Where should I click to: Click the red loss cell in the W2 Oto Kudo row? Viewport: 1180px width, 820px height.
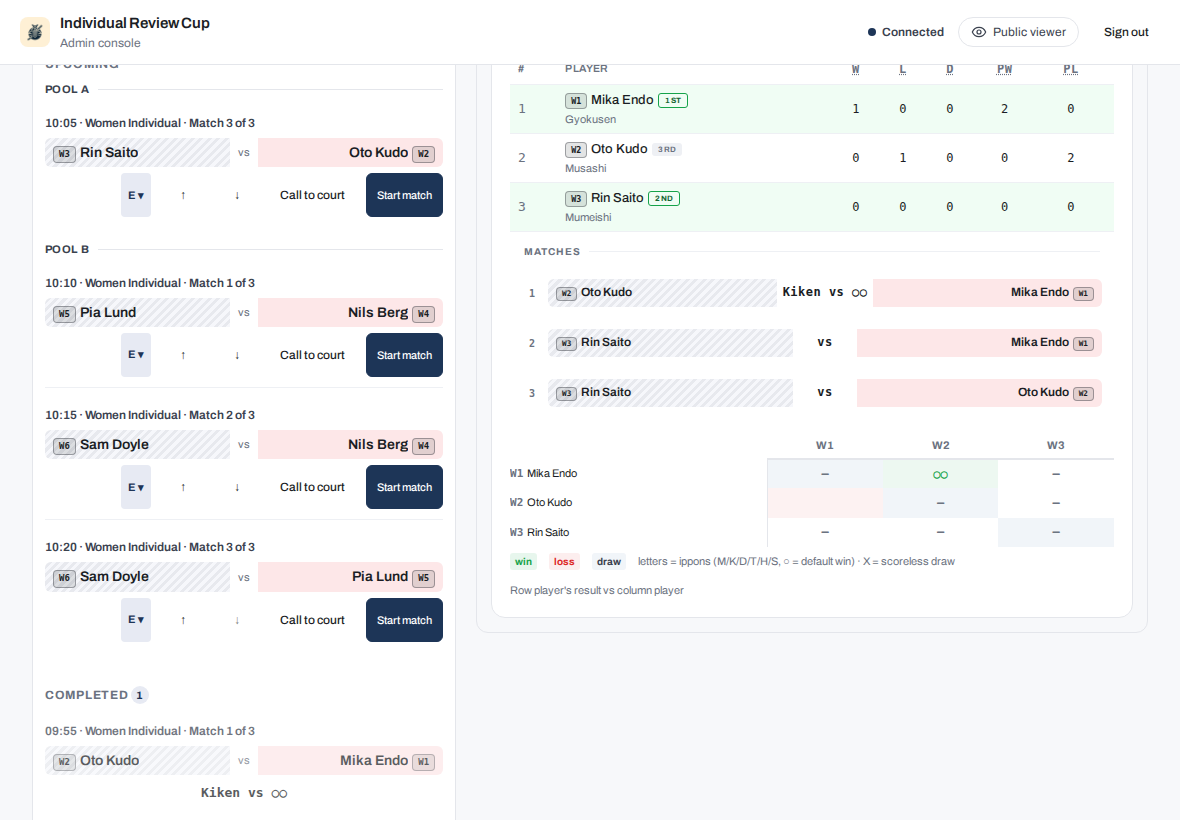[825, 503]
